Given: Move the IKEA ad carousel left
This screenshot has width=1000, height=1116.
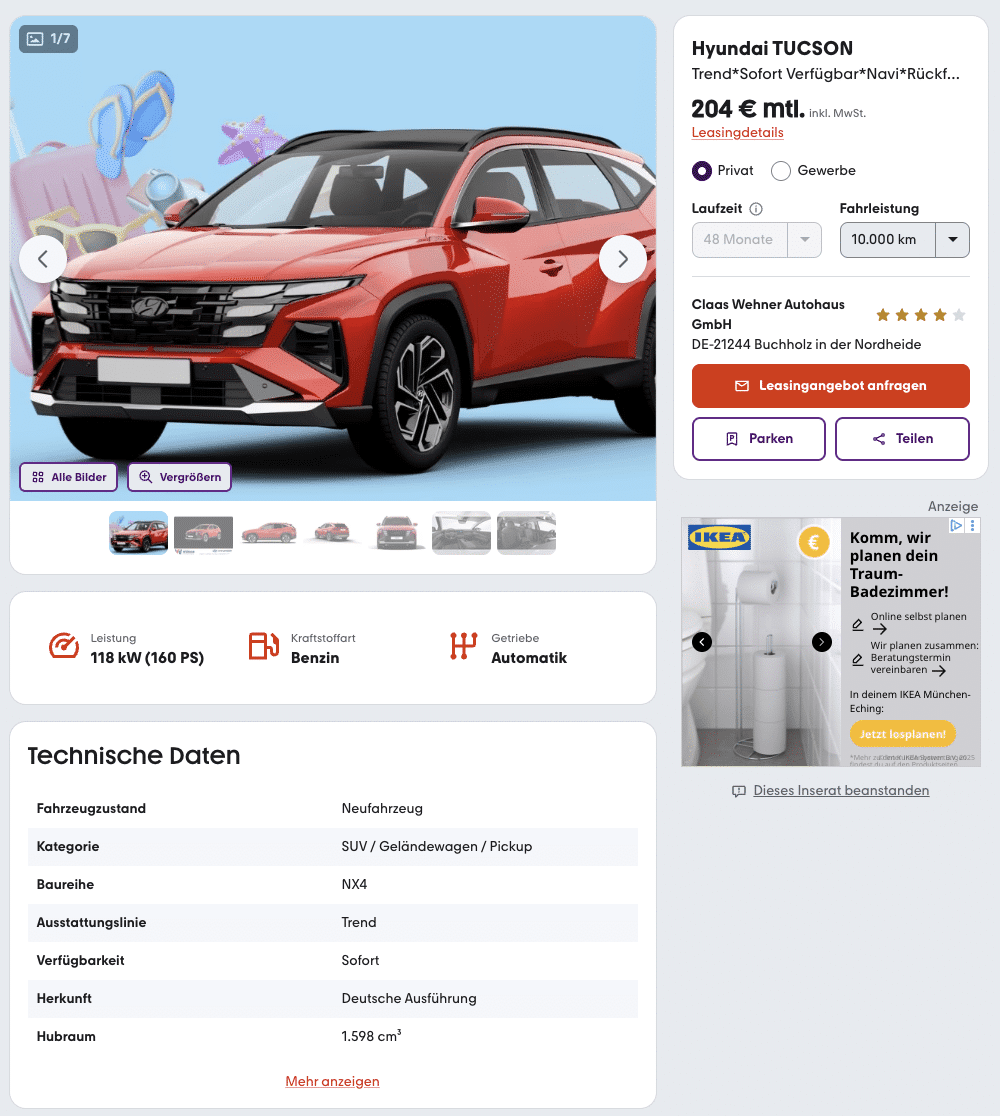Looking at the screenshot, I should tap(702, 642).
